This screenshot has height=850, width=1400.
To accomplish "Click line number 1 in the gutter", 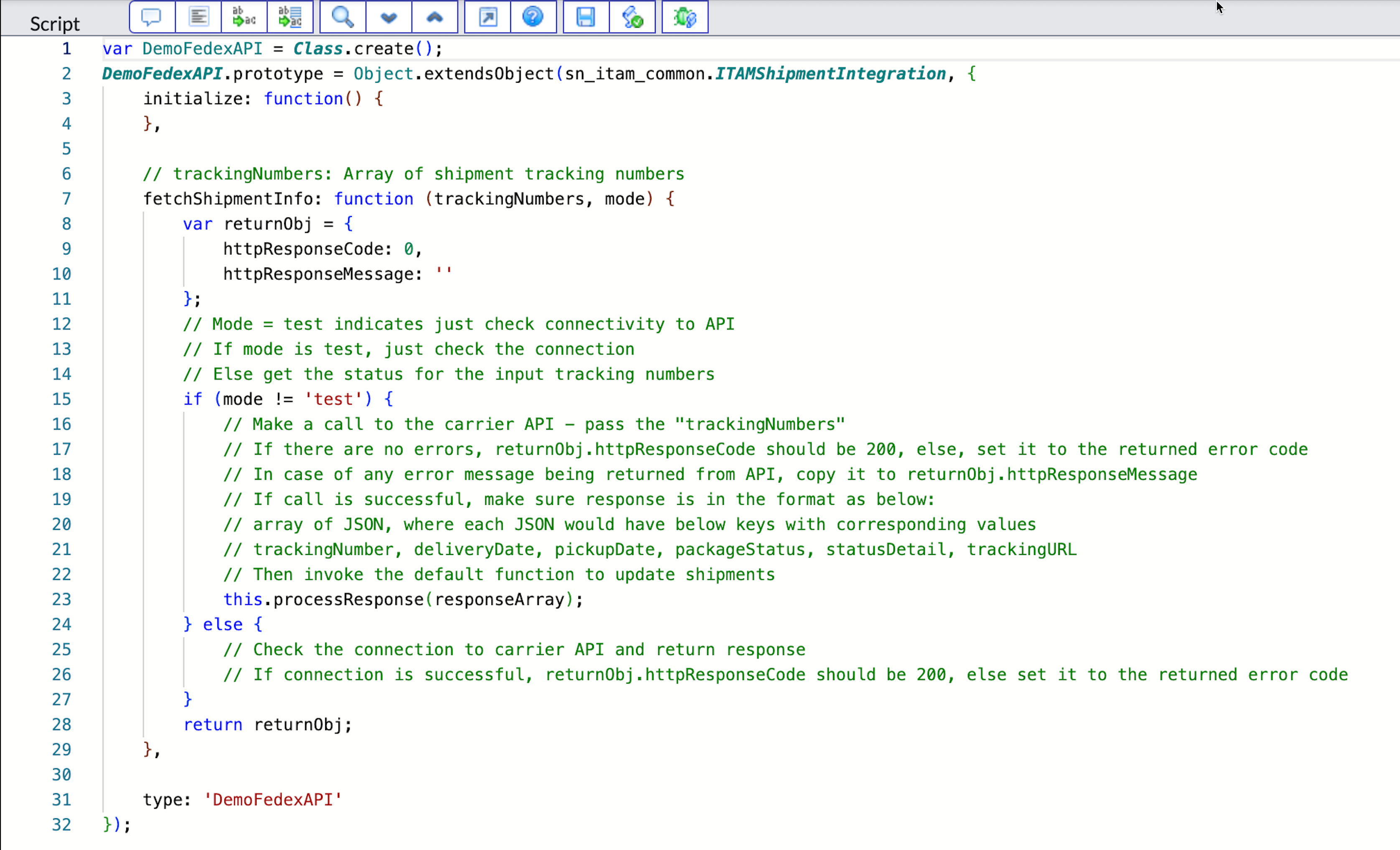I will 66,49.
